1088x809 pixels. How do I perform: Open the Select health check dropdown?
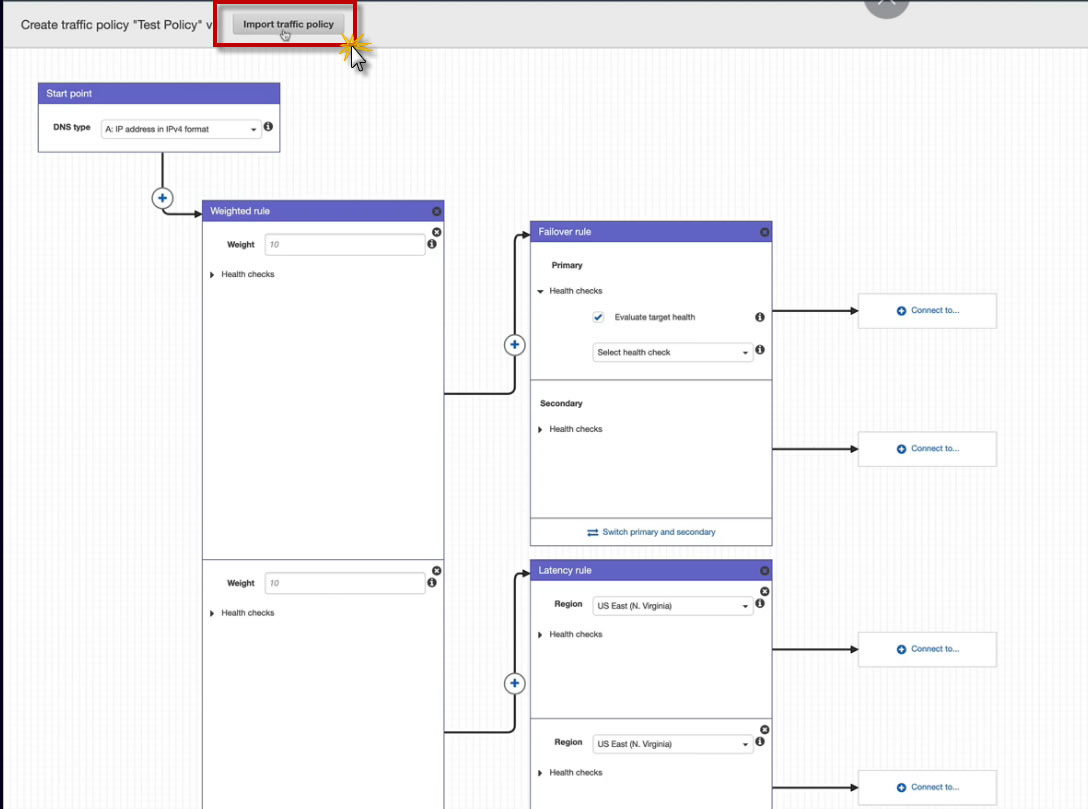point(673,353)
